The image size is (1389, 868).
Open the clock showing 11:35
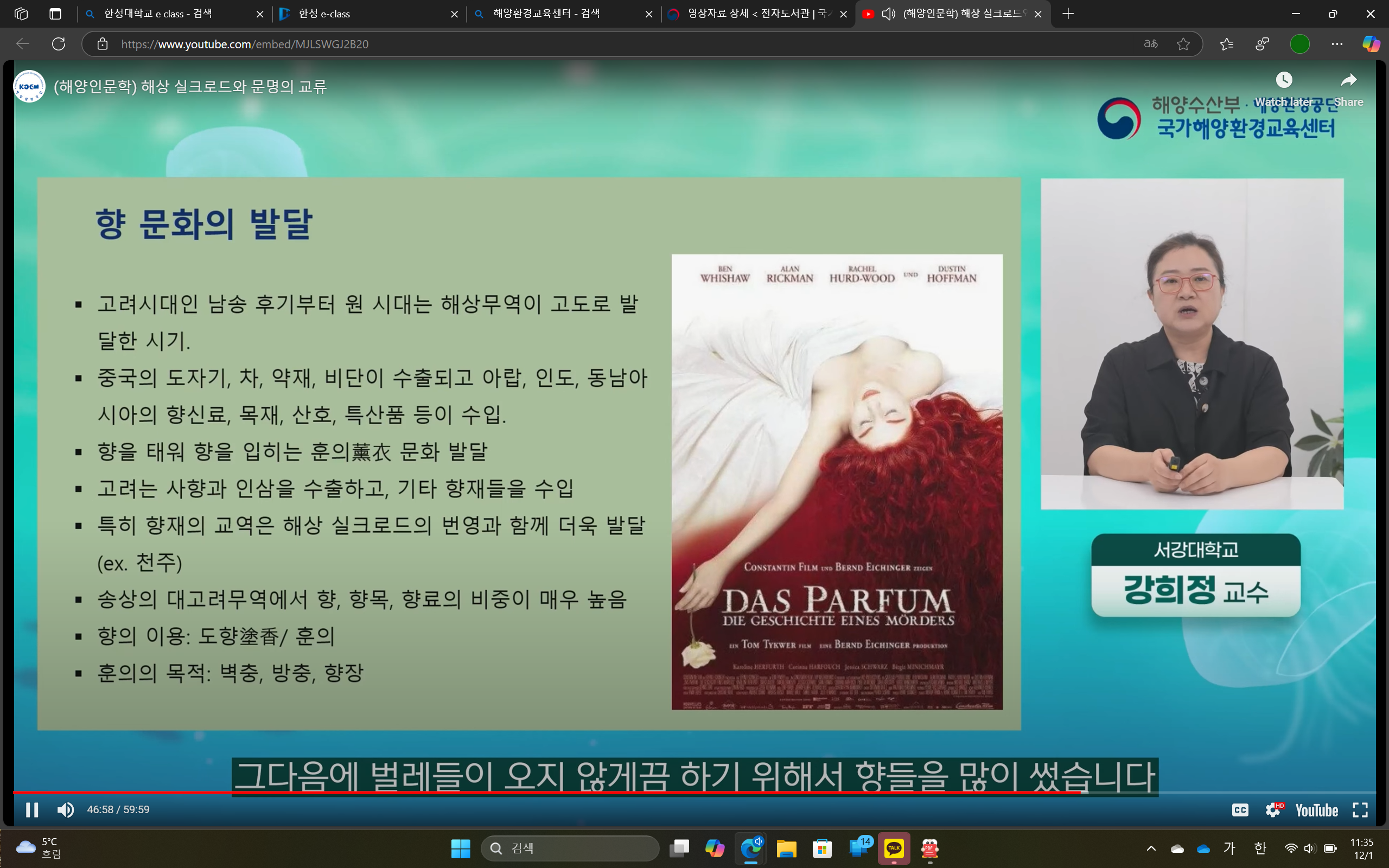tap(1361, 848)
